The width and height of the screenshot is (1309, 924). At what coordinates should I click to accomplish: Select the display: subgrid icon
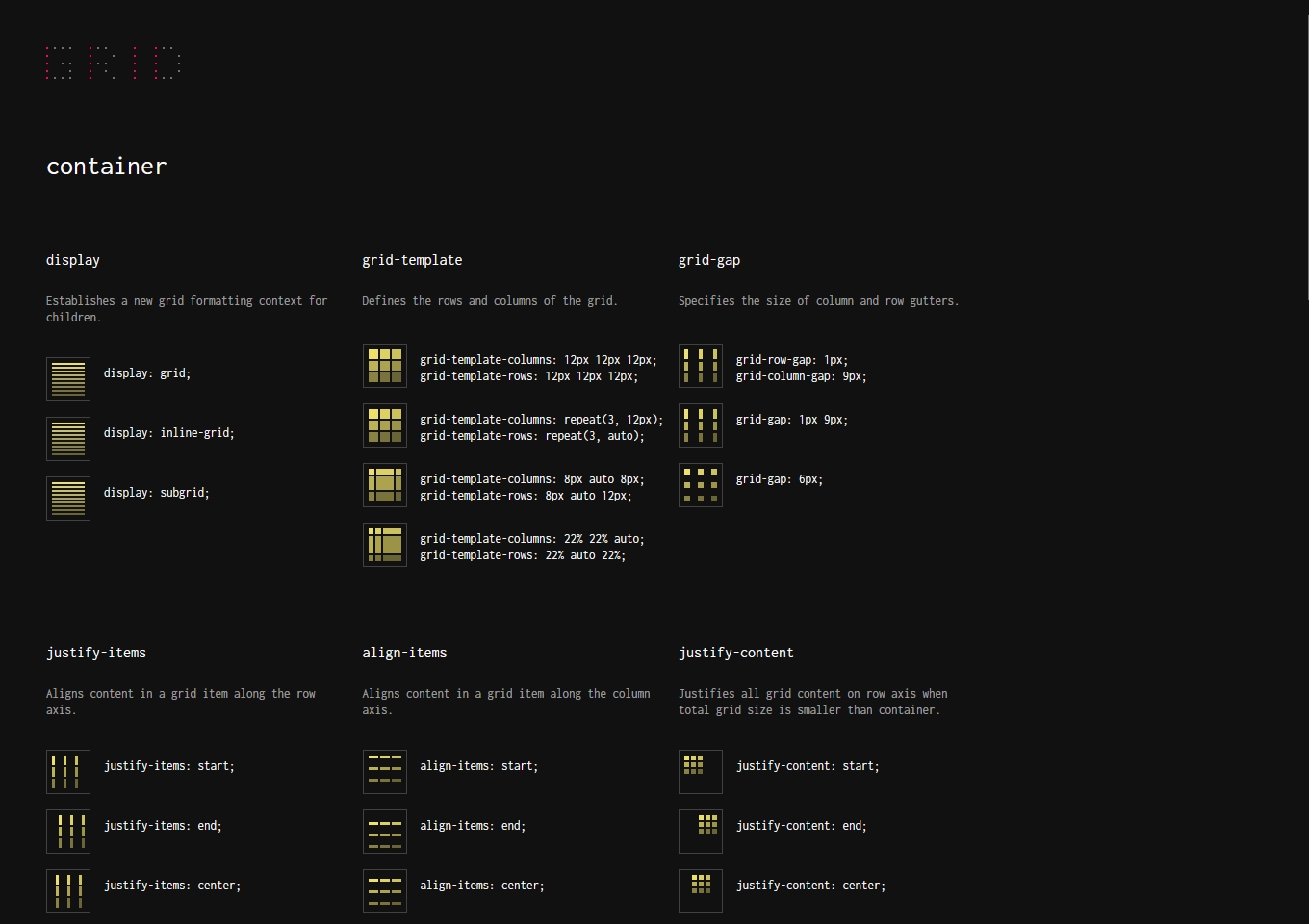point(68,499)
